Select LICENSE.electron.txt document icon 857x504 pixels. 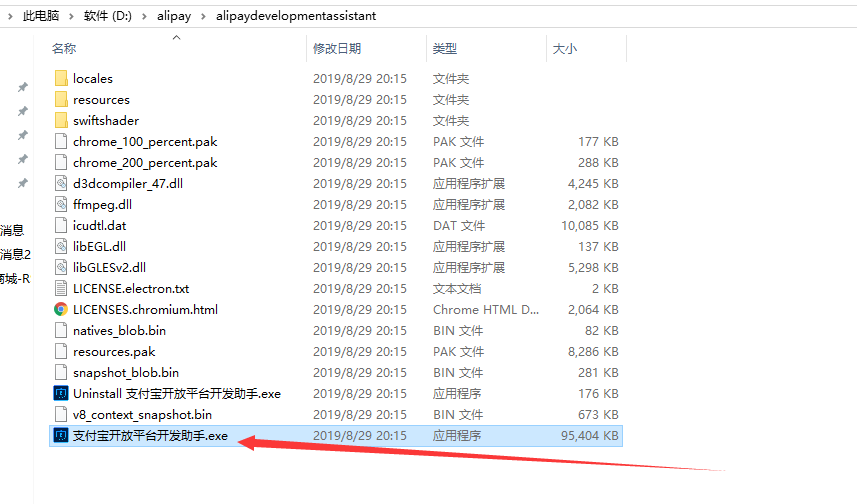pyautogui.click(x=61, y=288)
